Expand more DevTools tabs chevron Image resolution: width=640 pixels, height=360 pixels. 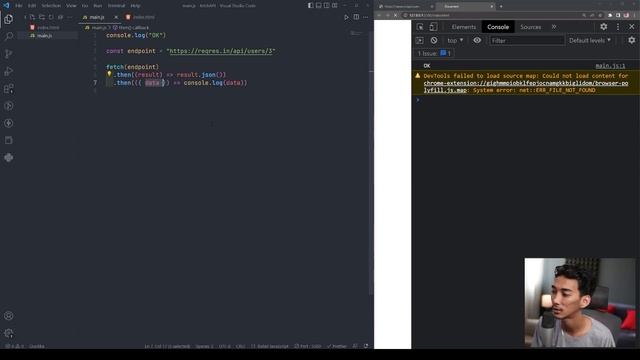[554, 27]
